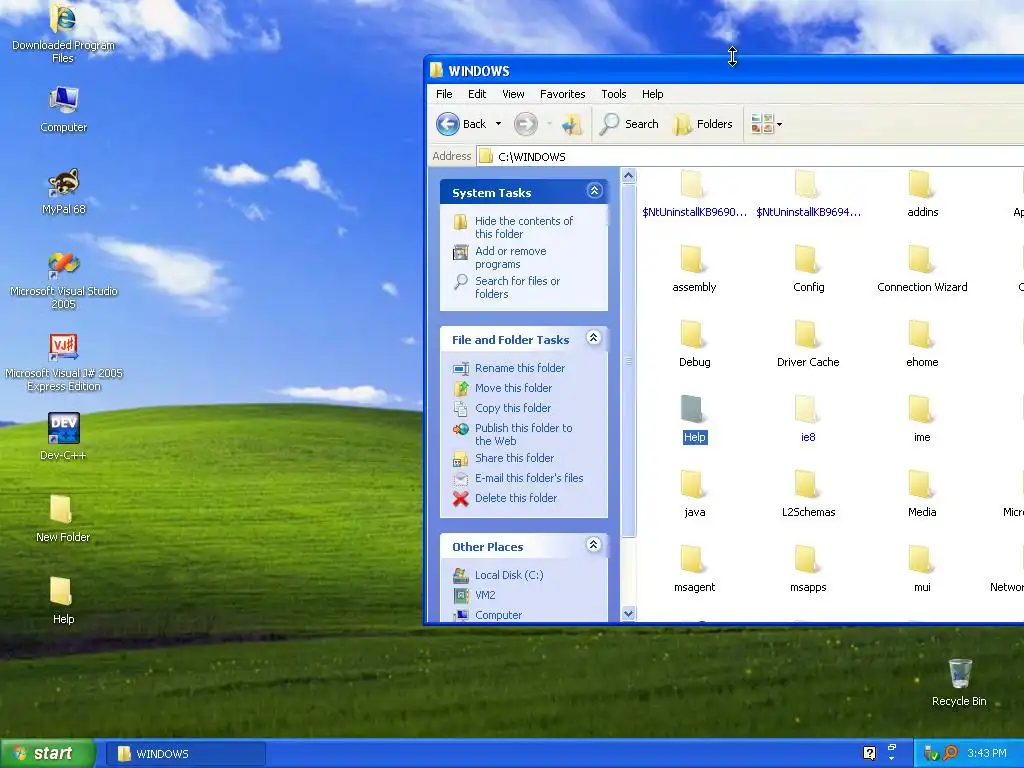Select the Connection Wizard folder

tap(922, 269)
